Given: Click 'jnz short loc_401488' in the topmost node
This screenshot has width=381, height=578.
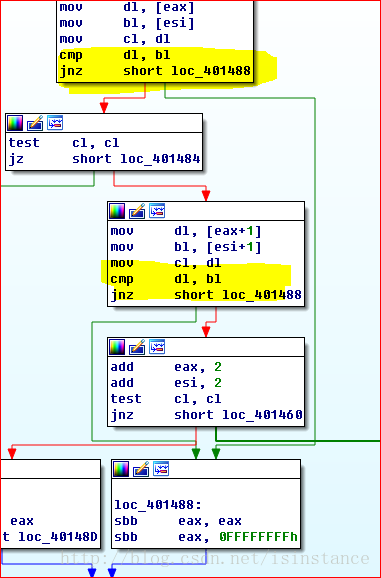Looking at the screenshot, I should point(155,71).
